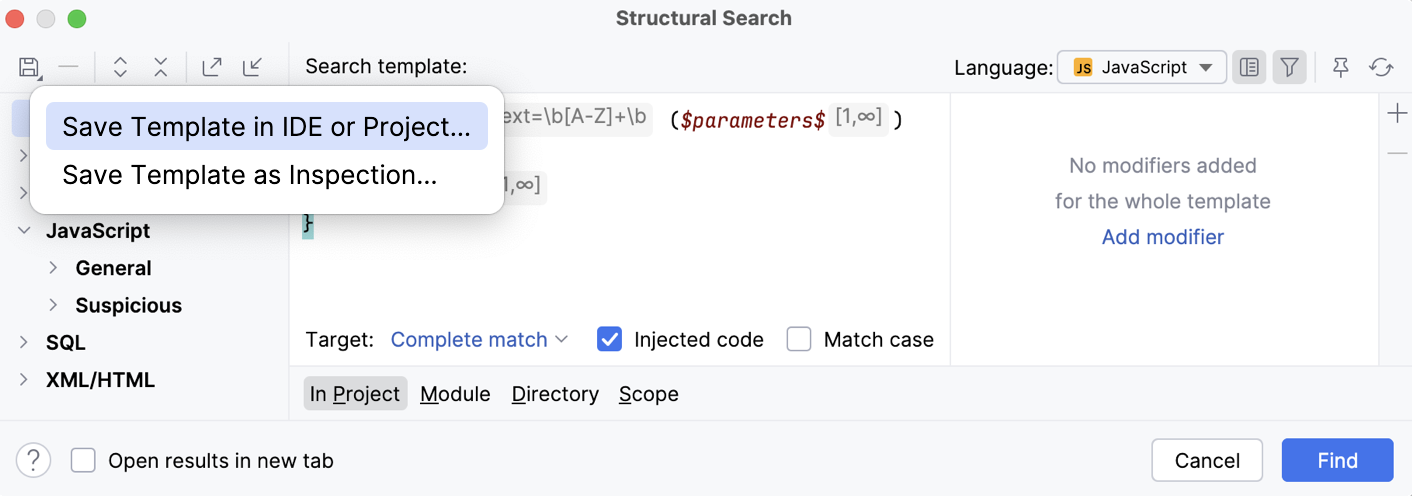1412x496 pixels.
Task: Pin the Structural Search dialog
Action: pos(1341,68)
